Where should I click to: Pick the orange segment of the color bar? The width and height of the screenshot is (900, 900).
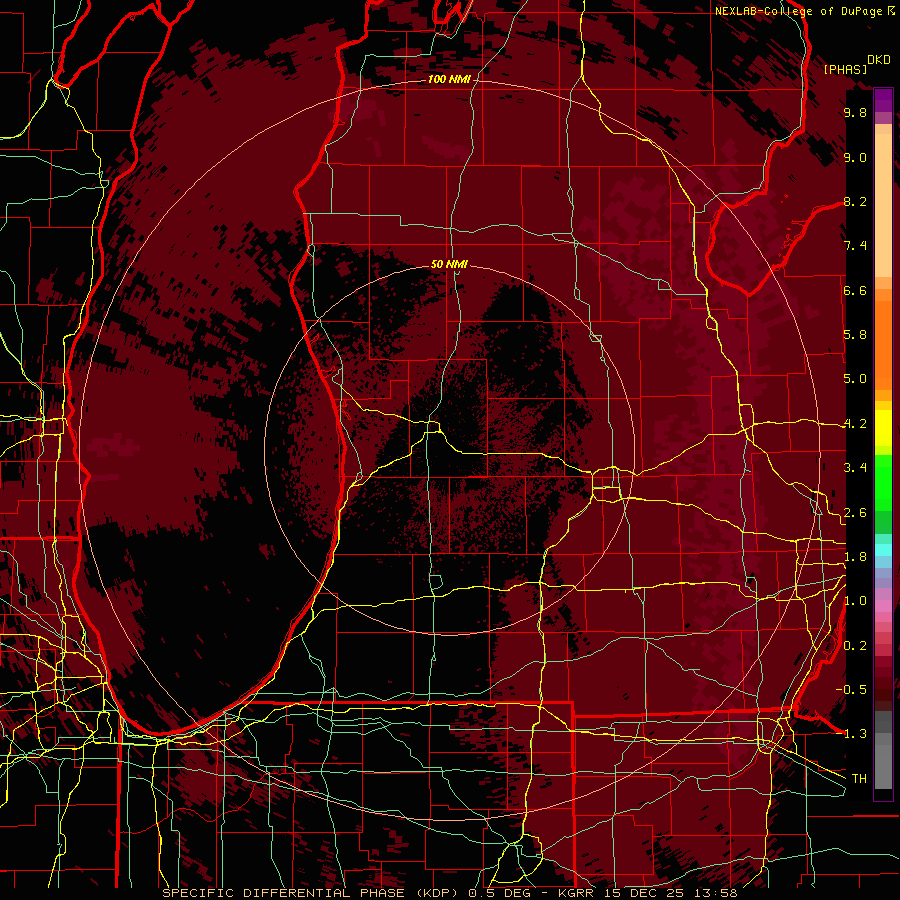[883, 344]
